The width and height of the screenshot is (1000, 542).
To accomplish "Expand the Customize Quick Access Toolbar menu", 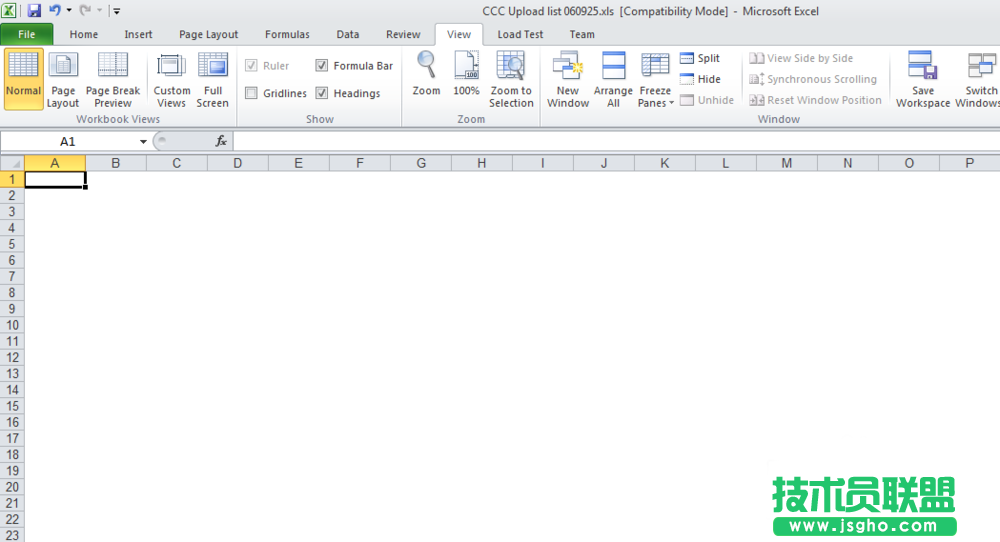I will click(x=117, y=12).
